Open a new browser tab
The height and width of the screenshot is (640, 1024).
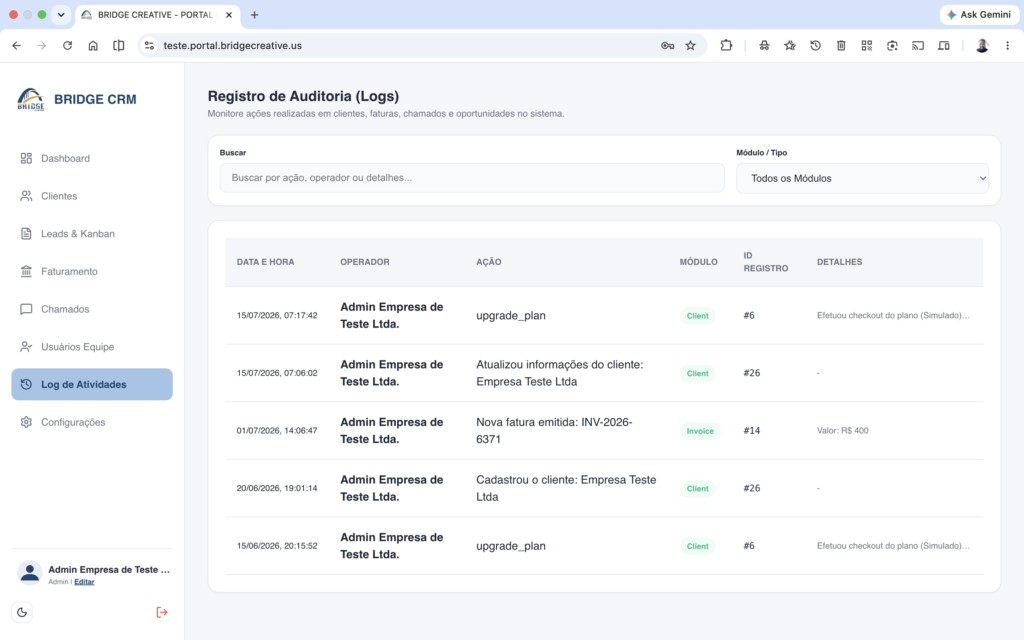(255, 14)
